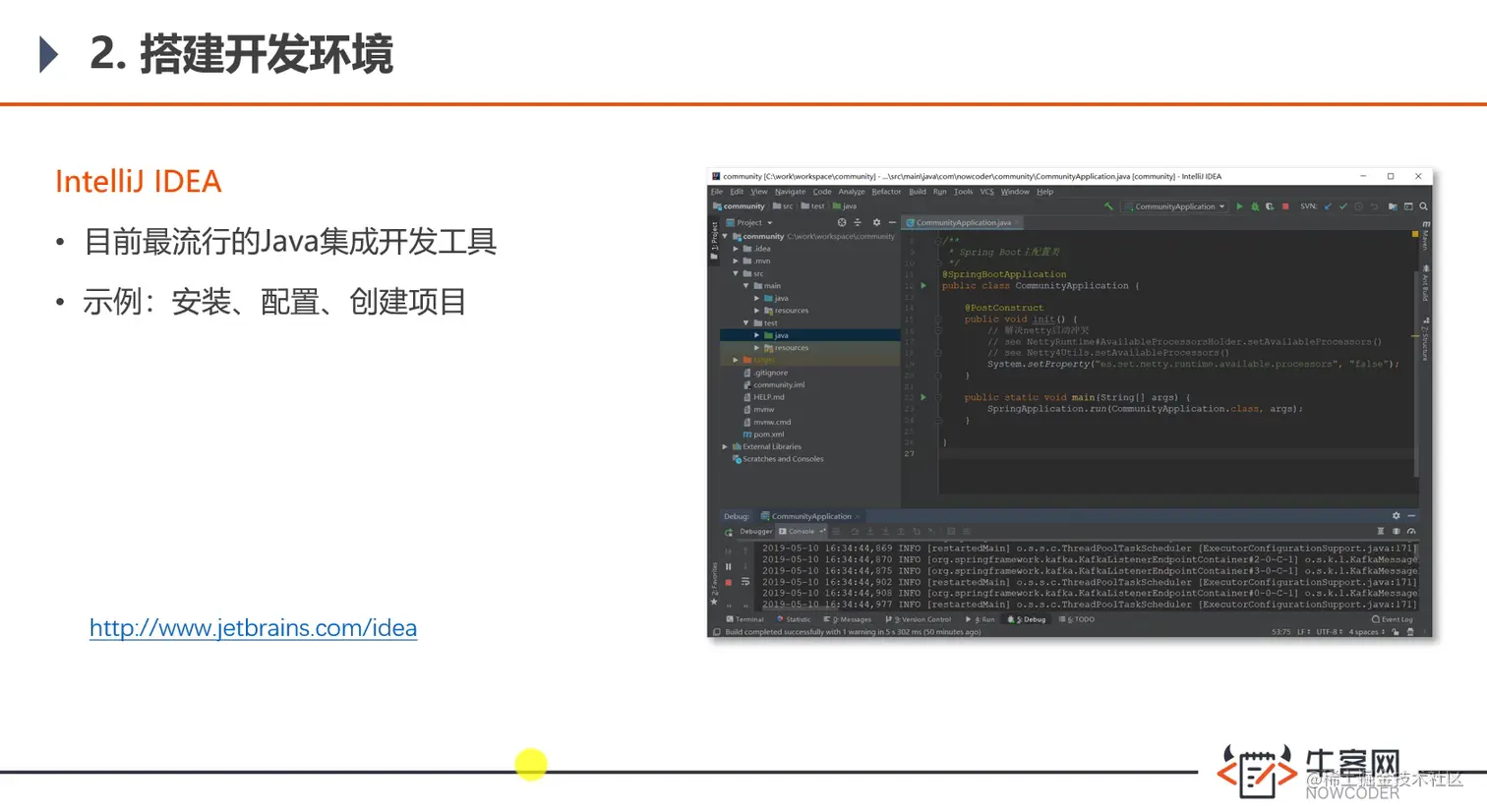Open the Maven side tool window
The image size is (1487, 812).
coord(1425,237)
